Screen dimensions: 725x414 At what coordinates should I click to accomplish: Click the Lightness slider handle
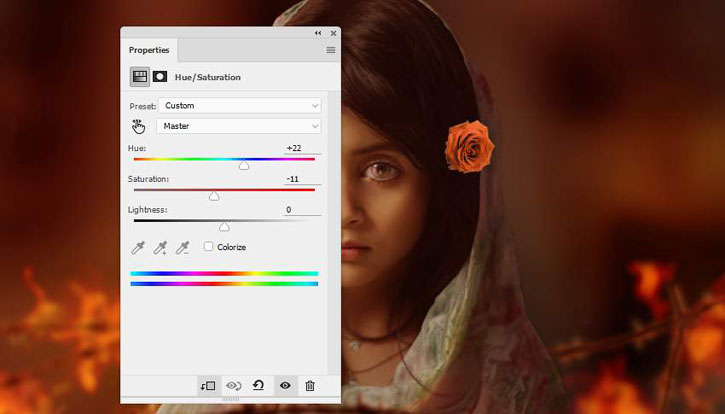[x=224, y=227]
